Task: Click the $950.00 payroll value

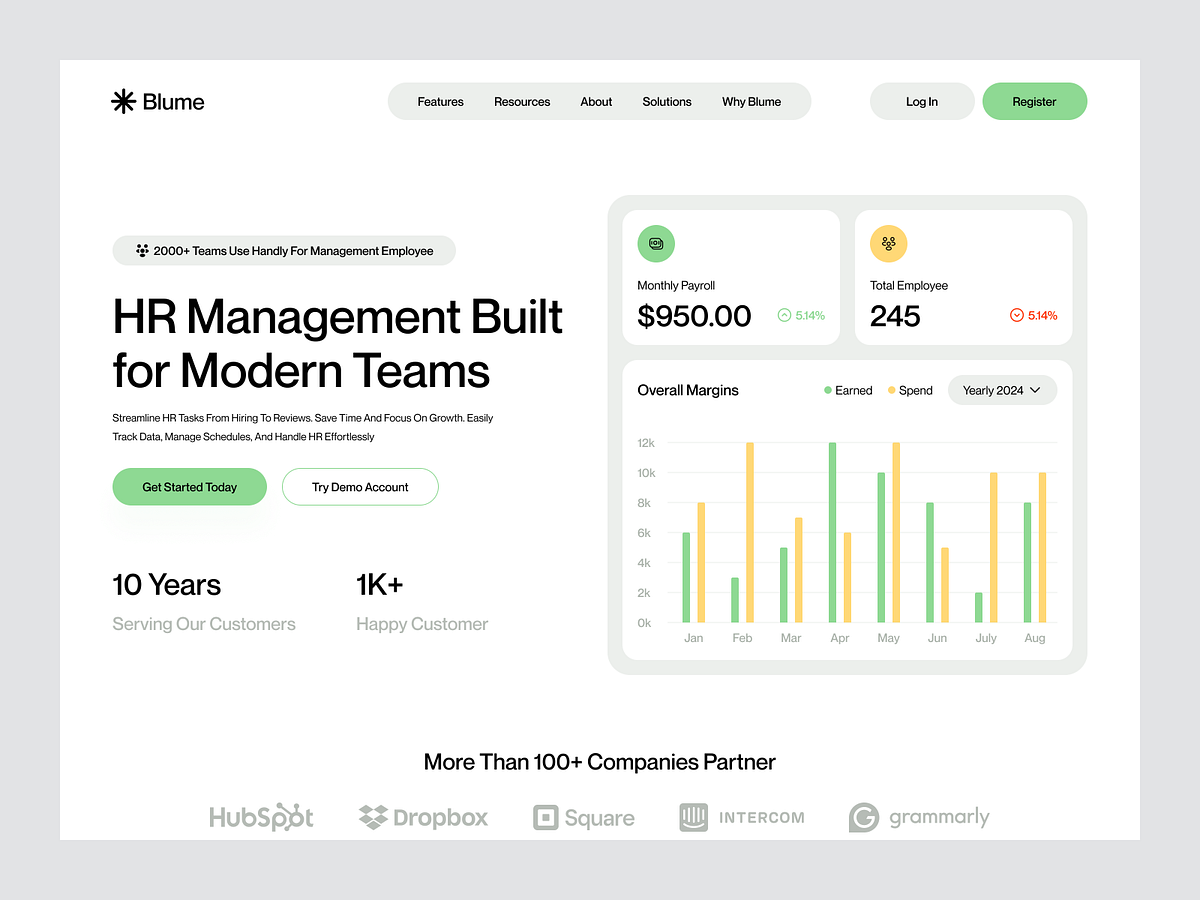Action: (x=694, y=316)
